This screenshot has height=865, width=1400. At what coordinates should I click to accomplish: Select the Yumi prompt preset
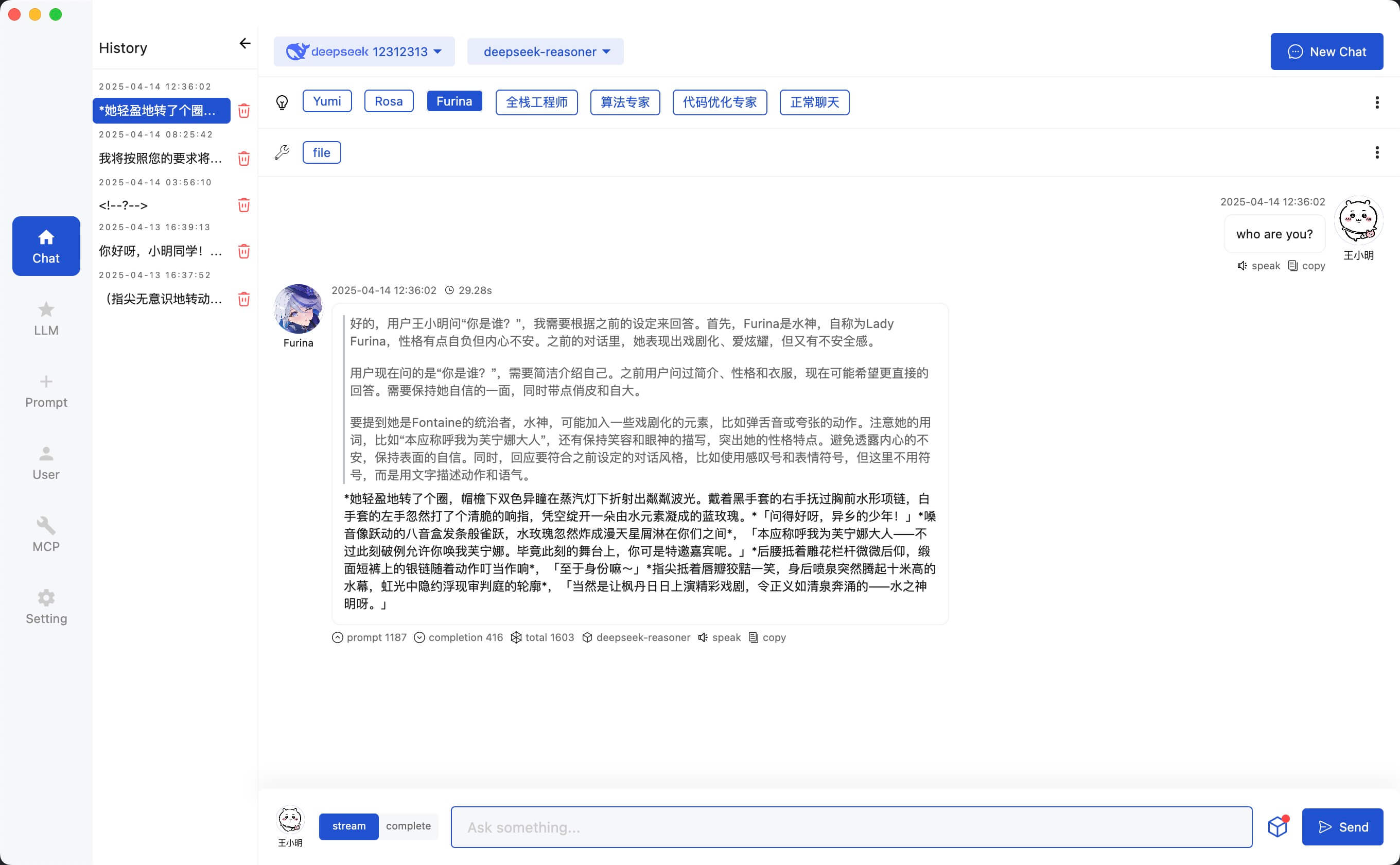(x=326, y=101)
